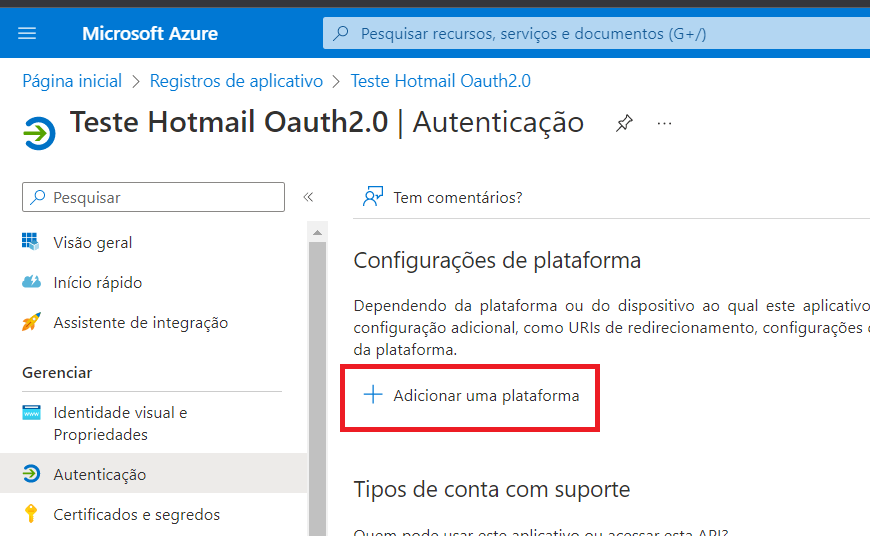Open the Azure portal hamburger menu
Screen dimensions: 870x536
(x=27, y=34)
